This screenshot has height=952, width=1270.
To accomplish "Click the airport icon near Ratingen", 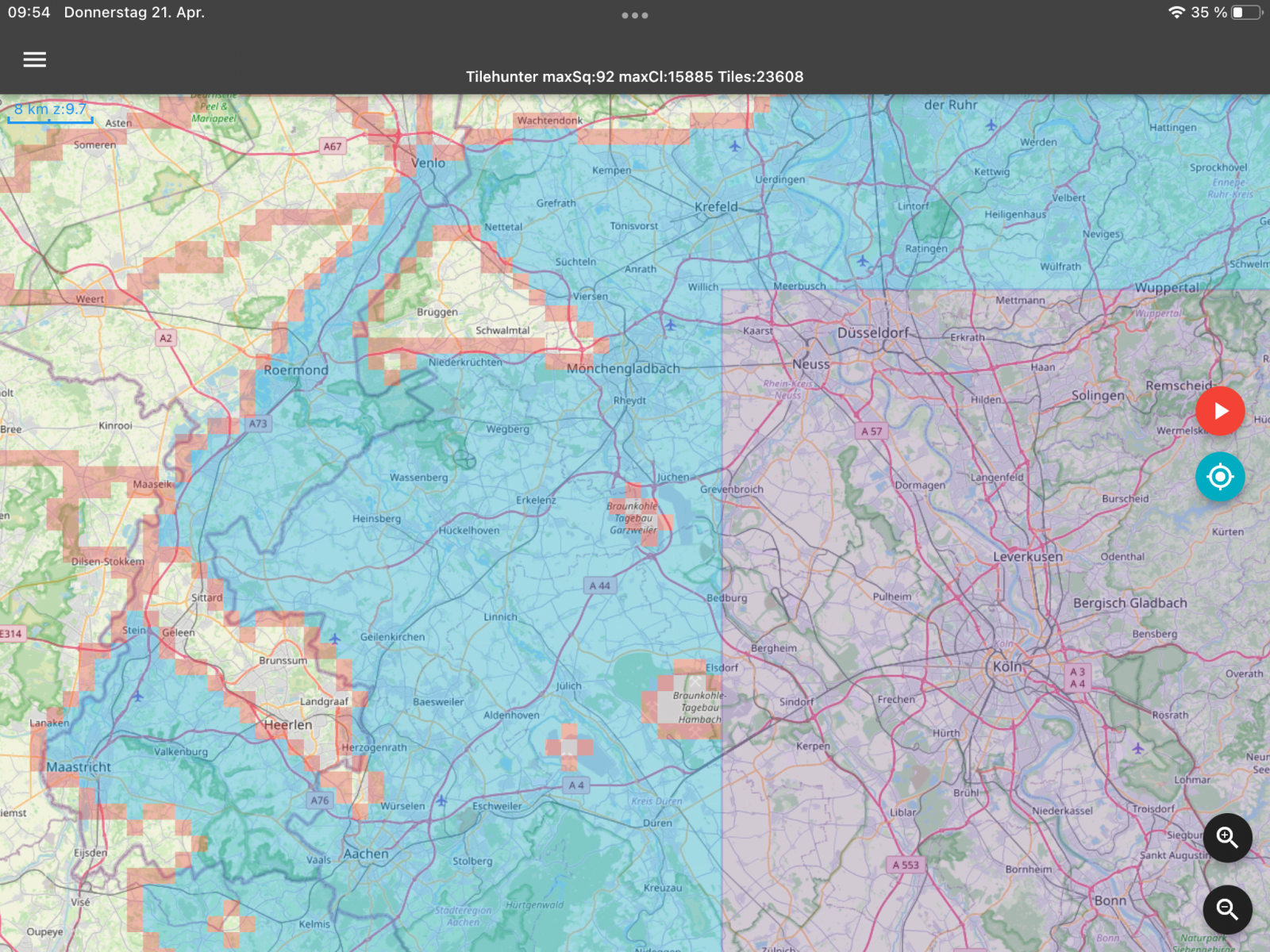I will tap(863, 261).
